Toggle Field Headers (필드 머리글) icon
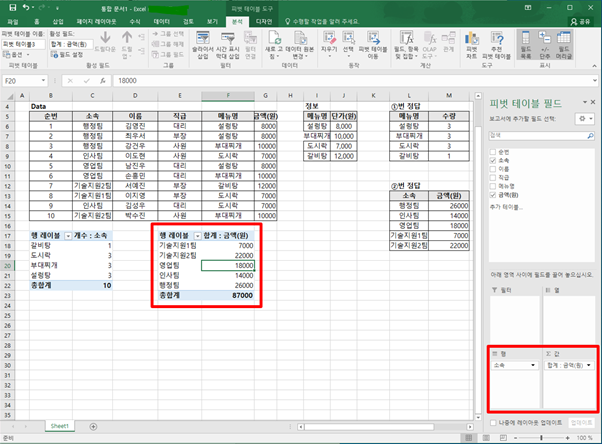The image size is (602, 444). 564,45
